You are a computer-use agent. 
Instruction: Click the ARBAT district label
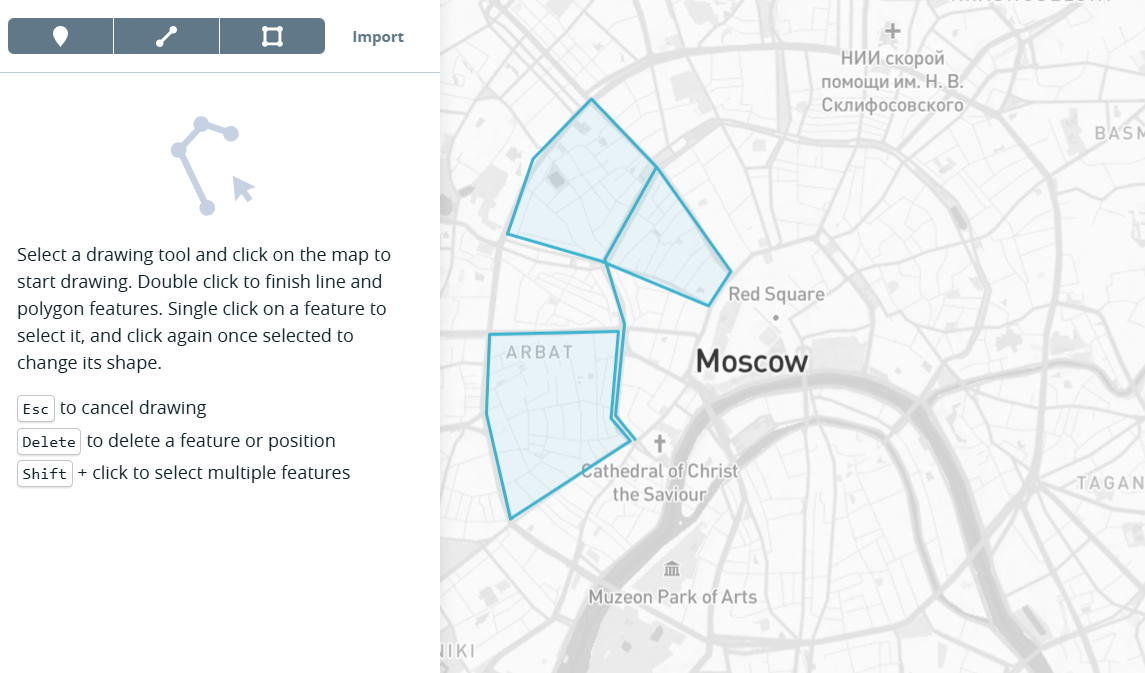coord(539,352)
